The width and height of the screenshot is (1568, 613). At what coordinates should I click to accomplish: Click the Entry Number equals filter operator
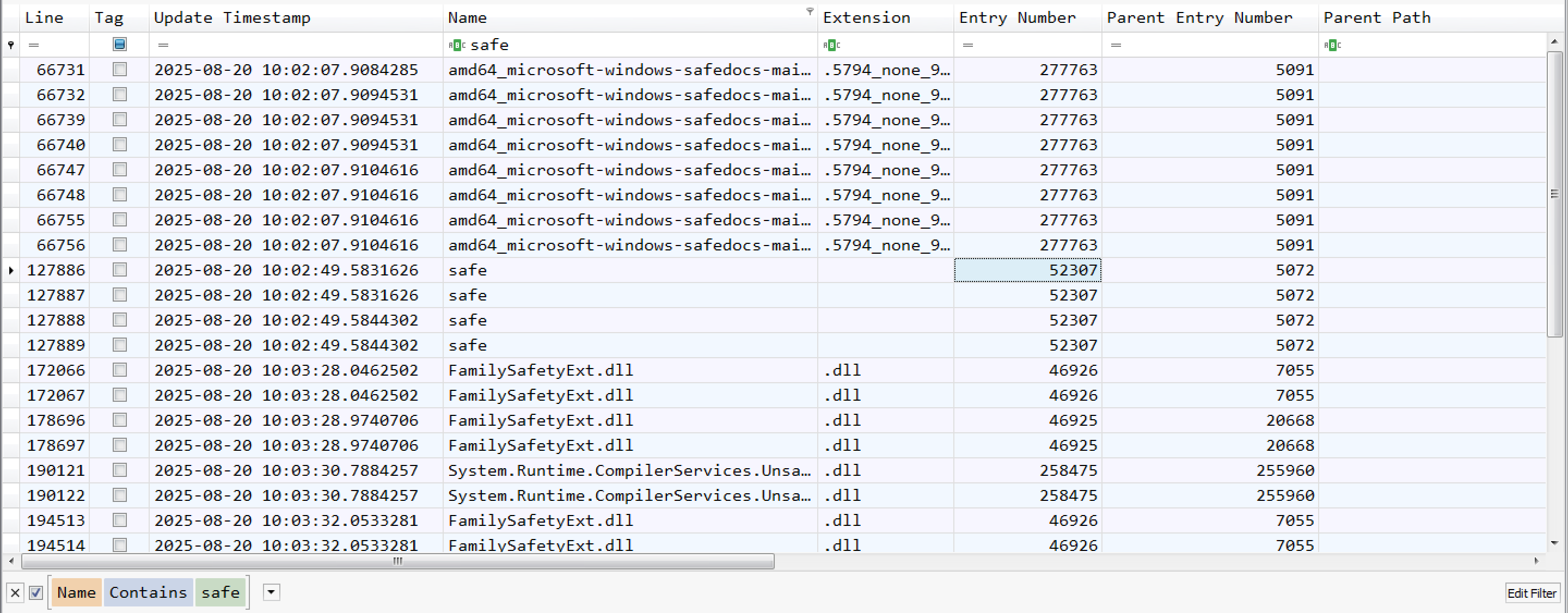coord(968,45)
